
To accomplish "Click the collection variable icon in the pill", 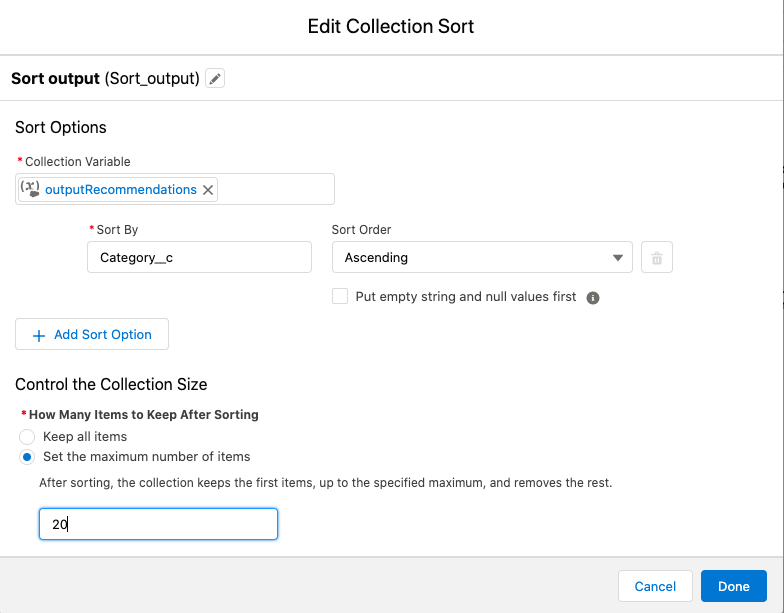I will pyautogui.click(x=30, y=189).
